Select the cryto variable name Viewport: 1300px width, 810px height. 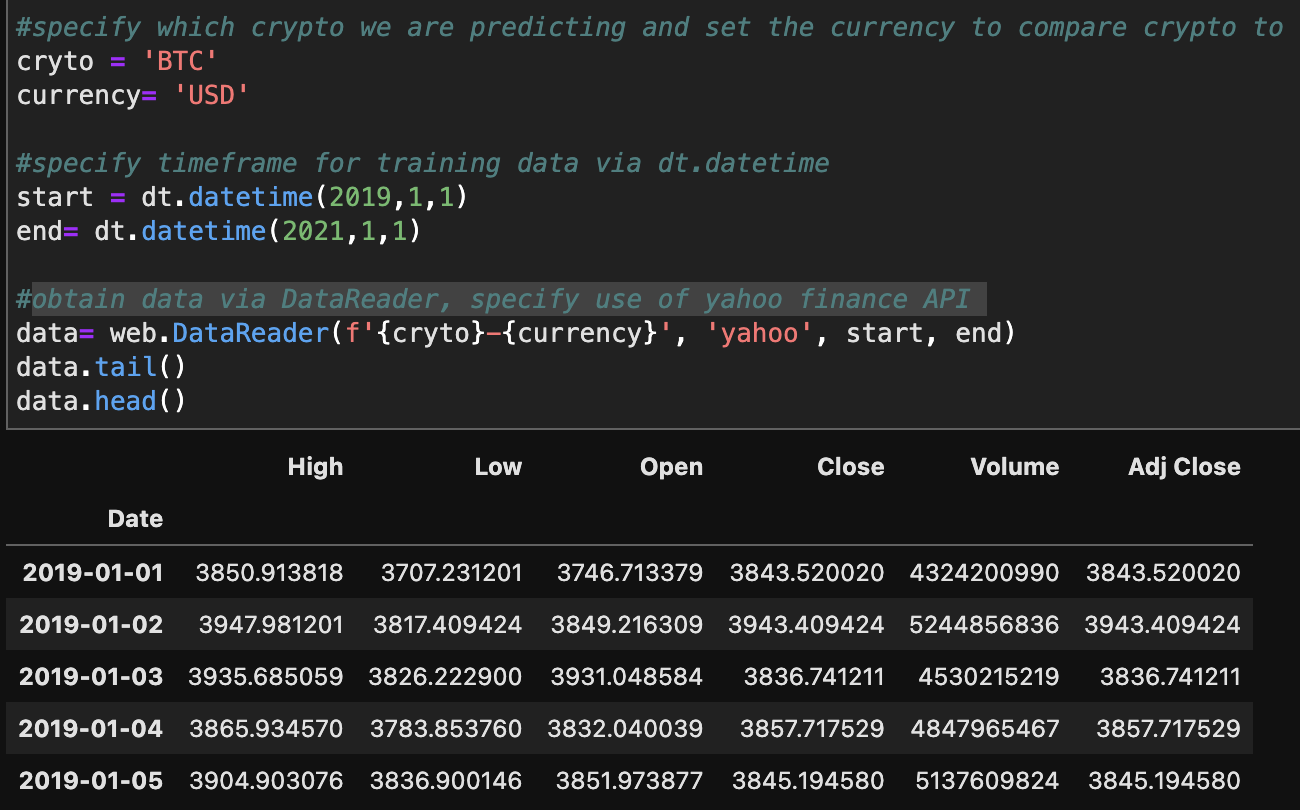(x=55, y=60)
